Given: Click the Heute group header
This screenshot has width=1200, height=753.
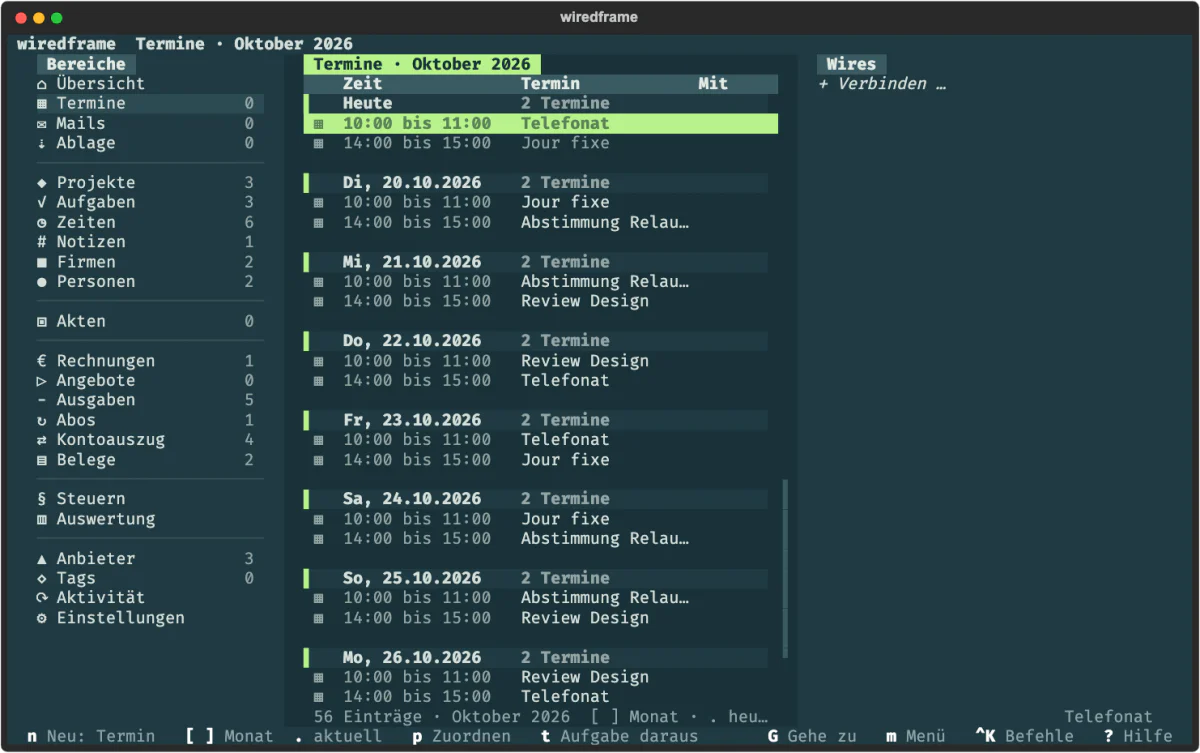Looking at the screenshot, I should click(536, 104).
